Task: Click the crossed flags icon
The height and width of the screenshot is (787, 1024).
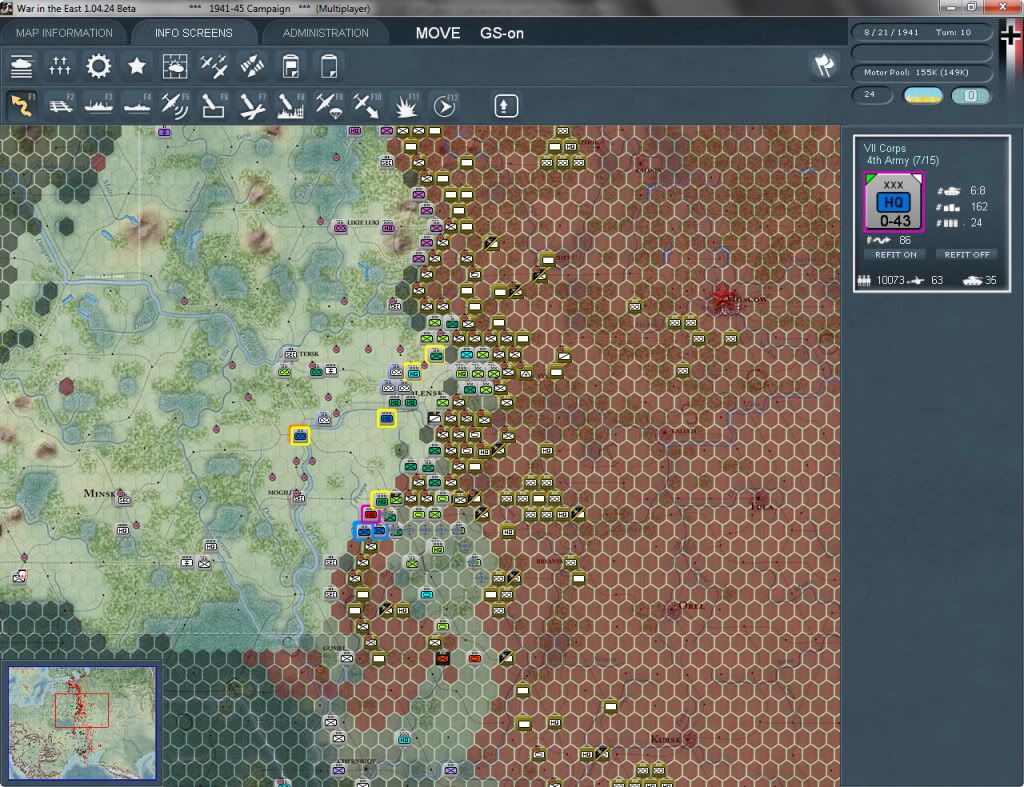Action: tap(824, 65)
